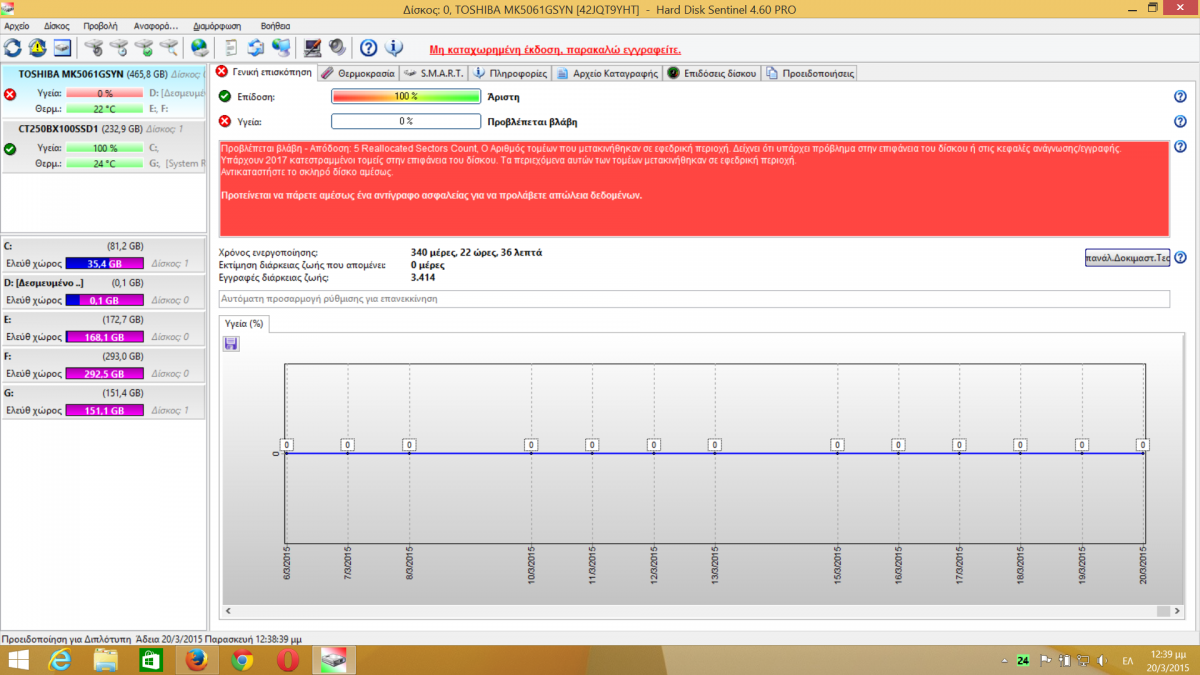This screenshot has width=1200, height=675.
Task: Open File Explorer from the taskbar
Action: (106, 660)
